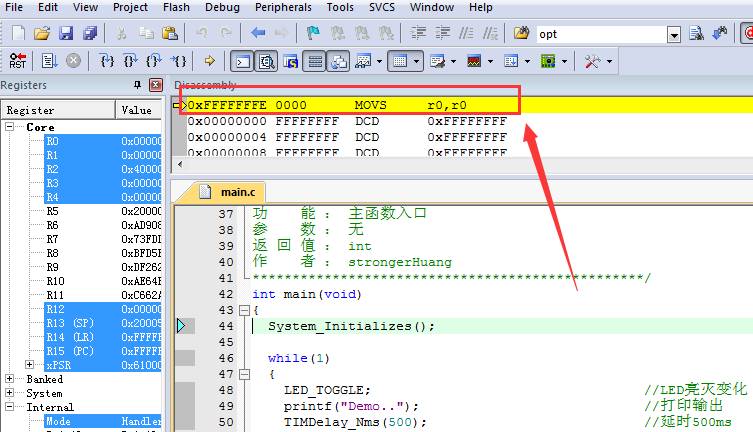Click the Step Into braces icon
The height and width of the screenshot is (432, 753).
point(107,61)
